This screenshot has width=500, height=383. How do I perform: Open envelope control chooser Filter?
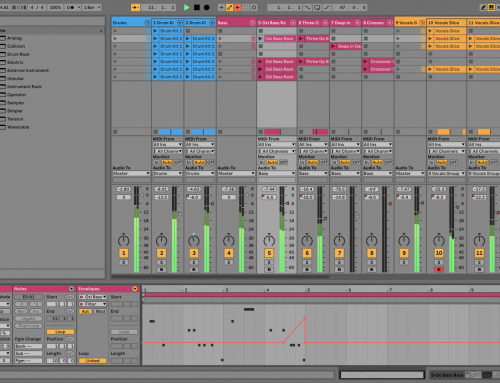point(93,304)
